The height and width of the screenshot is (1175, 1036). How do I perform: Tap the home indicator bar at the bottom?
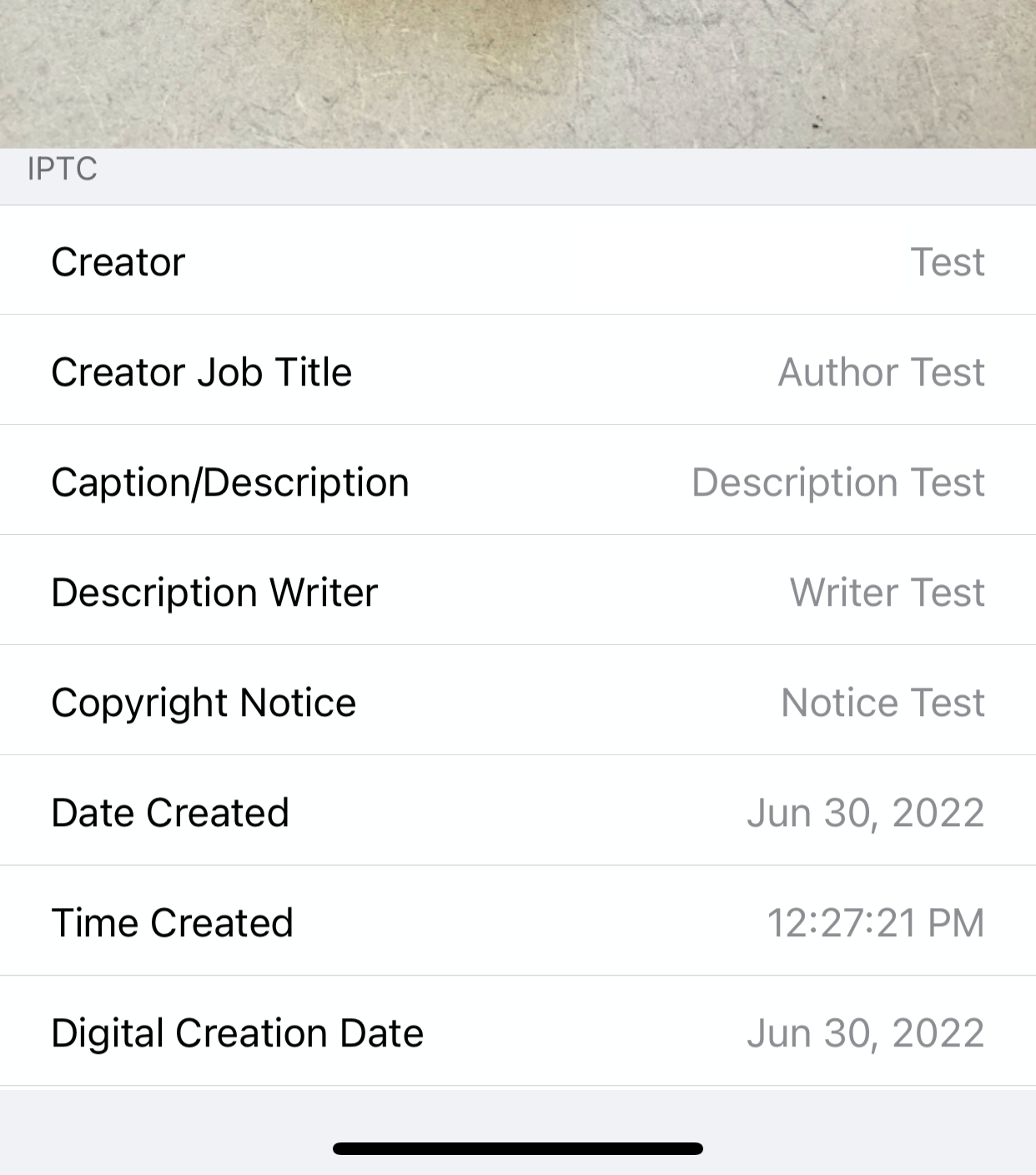point(517,1148)
